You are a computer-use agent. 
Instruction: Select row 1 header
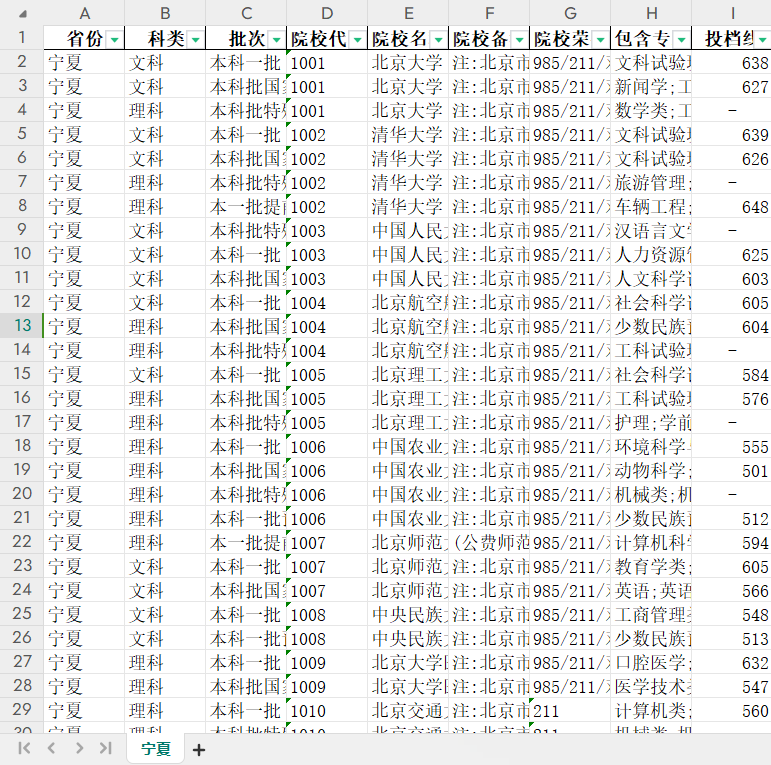tap(22, 38)
